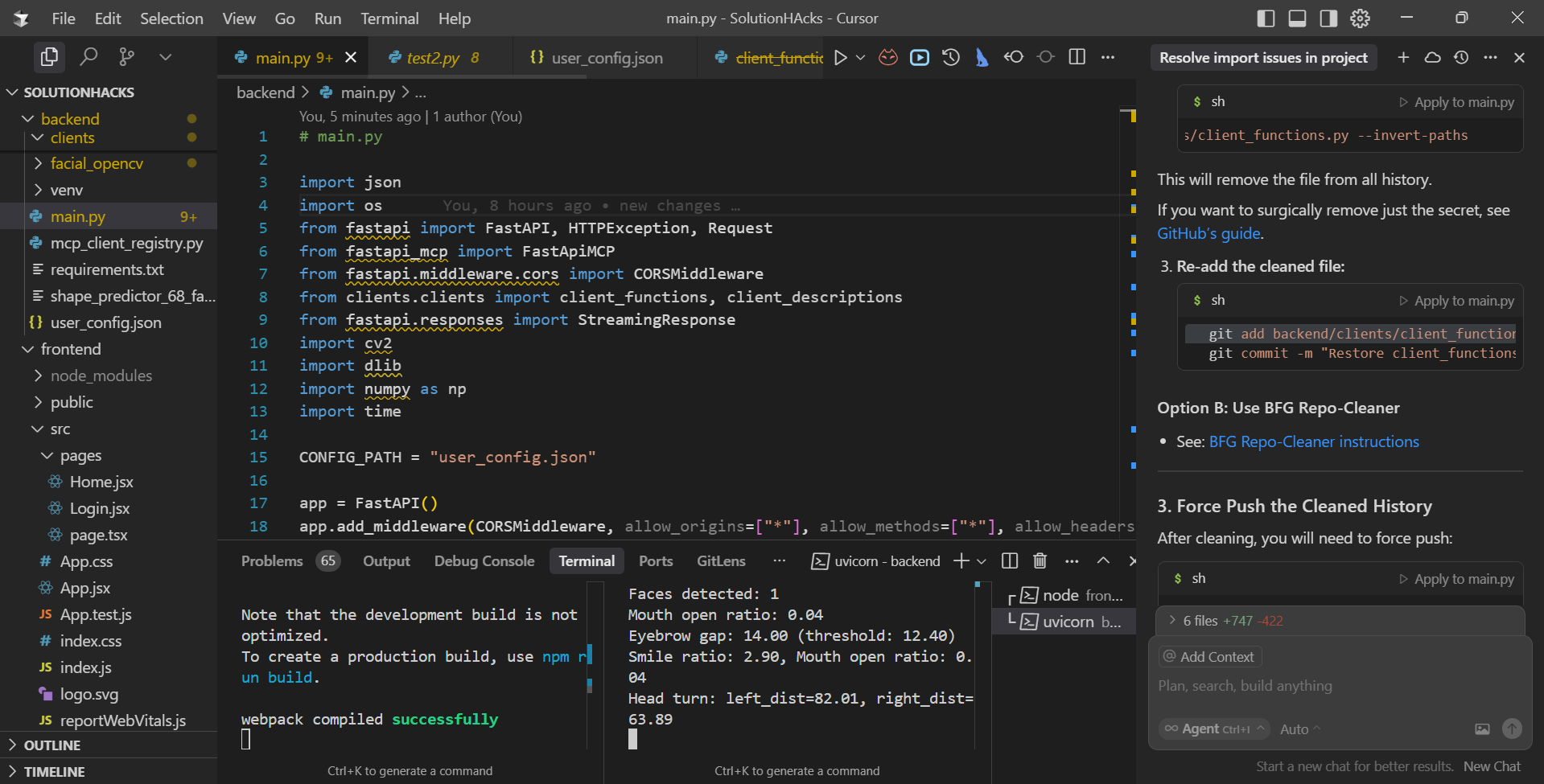This screenshot has width=1544, height=784.
Task: Start a new chat with plus icon
Action: click(1403, 57)
